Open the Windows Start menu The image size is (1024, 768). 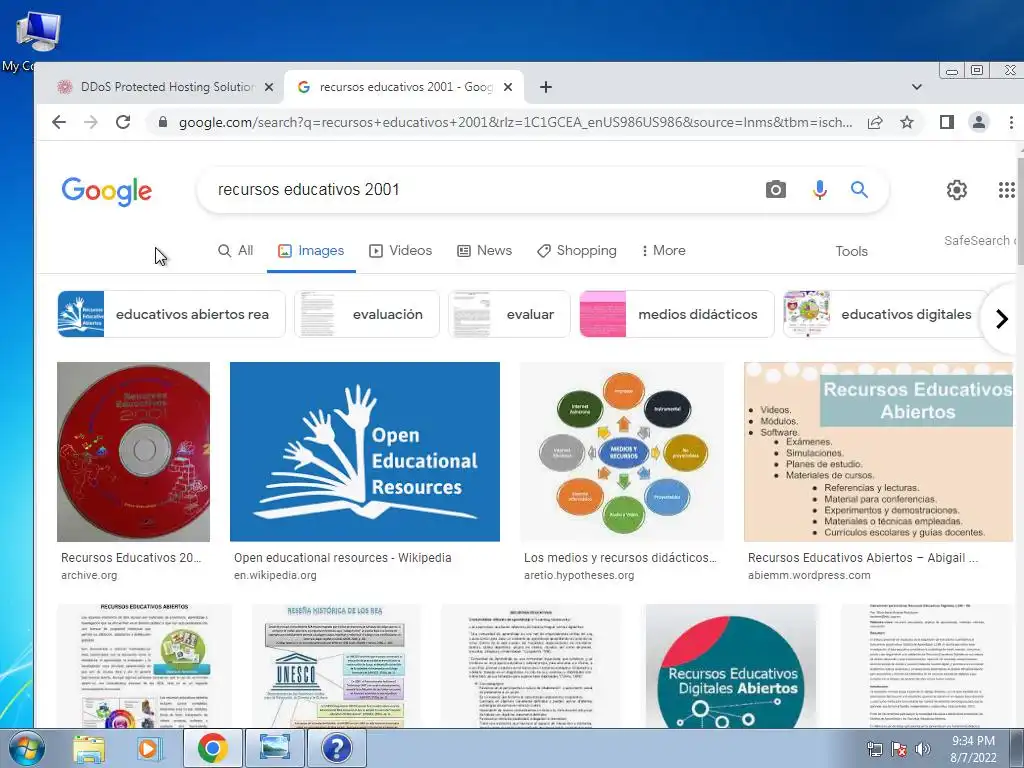(26, 748)
